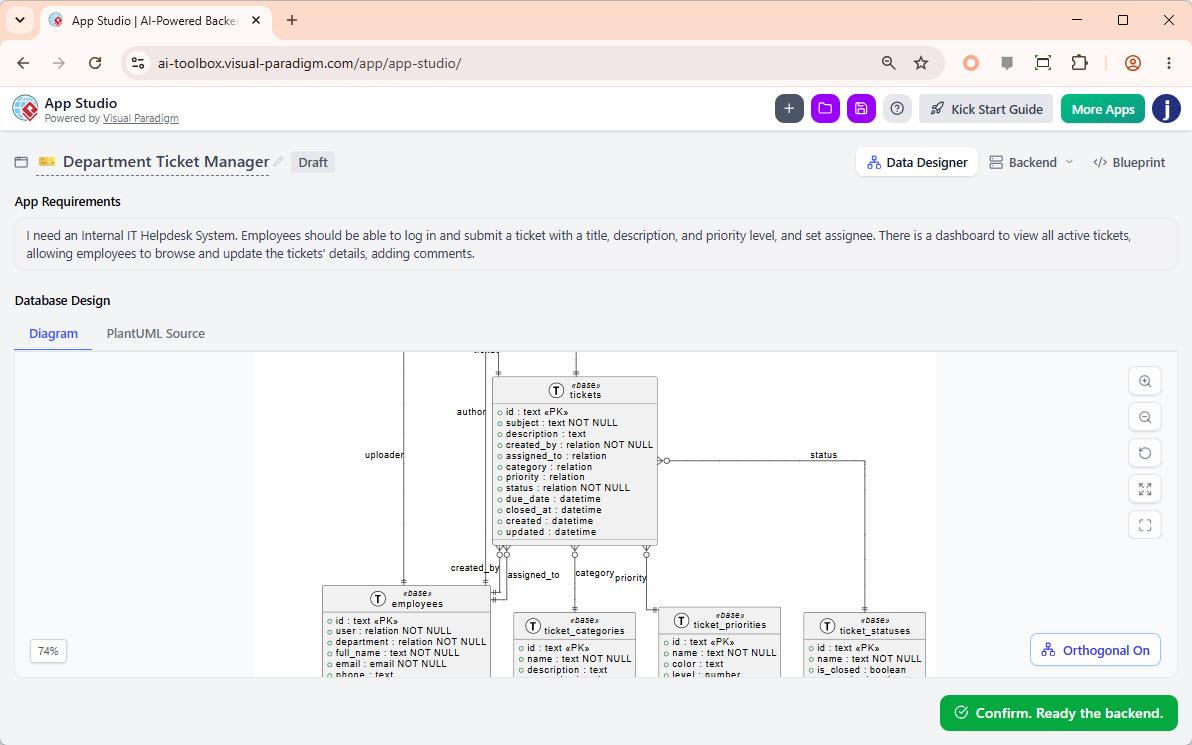Click 'assigned_to : relation' field in tickets

(x=556, y=456)
